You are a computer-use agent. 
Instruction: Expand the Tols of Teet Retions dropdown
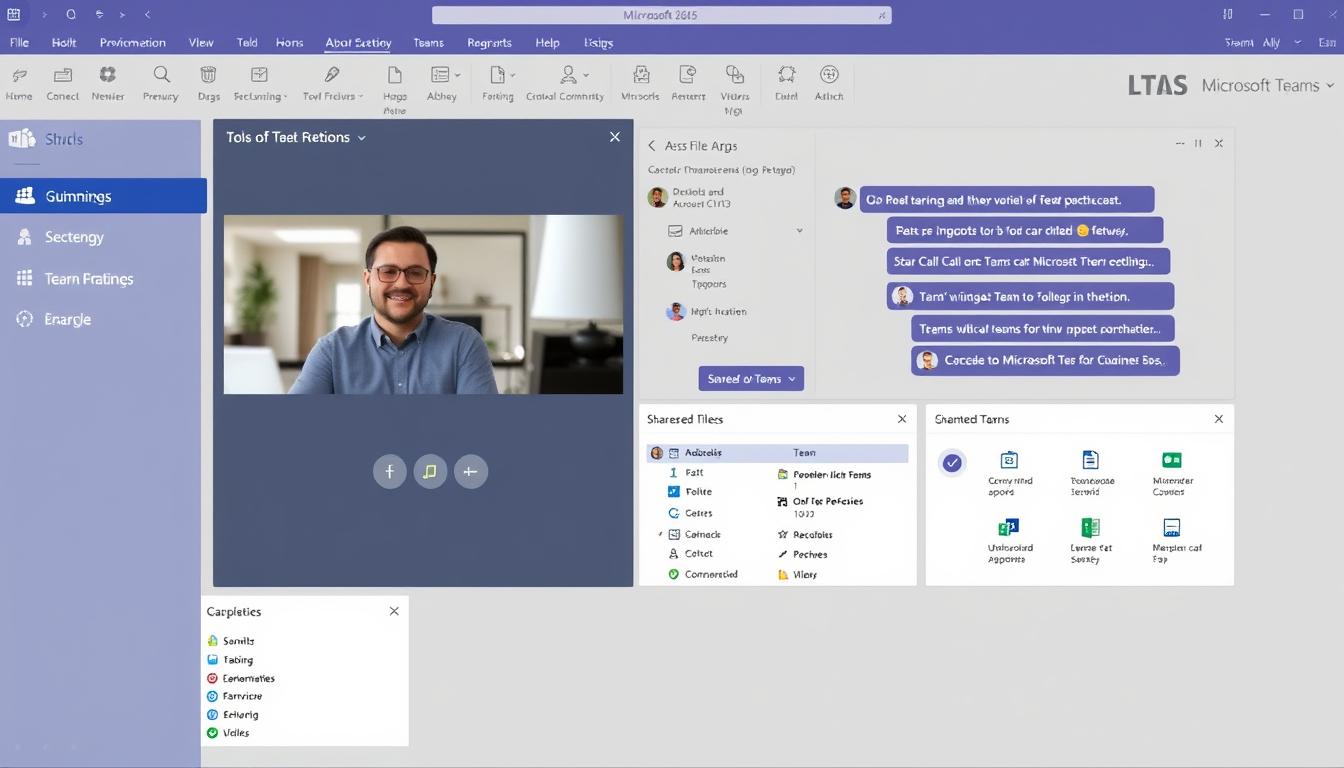(362, 138)
